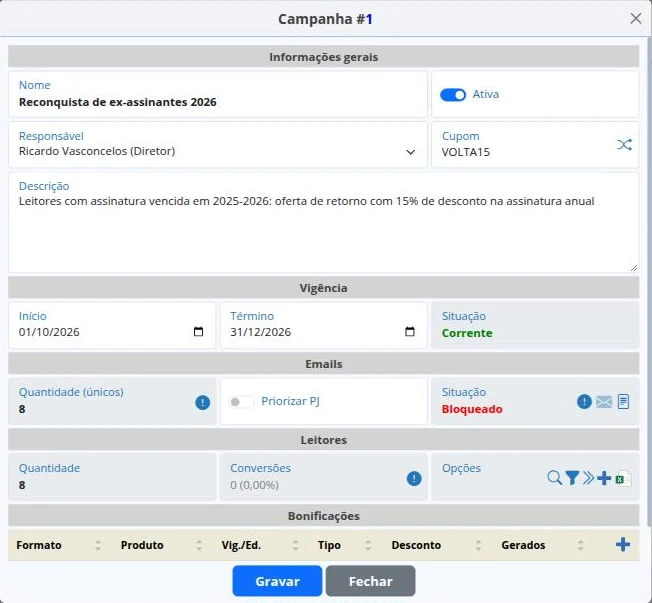Click the double-chevron forward icon in Opções
Viewport: 652px width, 603px height.
[x=588, y=478]
